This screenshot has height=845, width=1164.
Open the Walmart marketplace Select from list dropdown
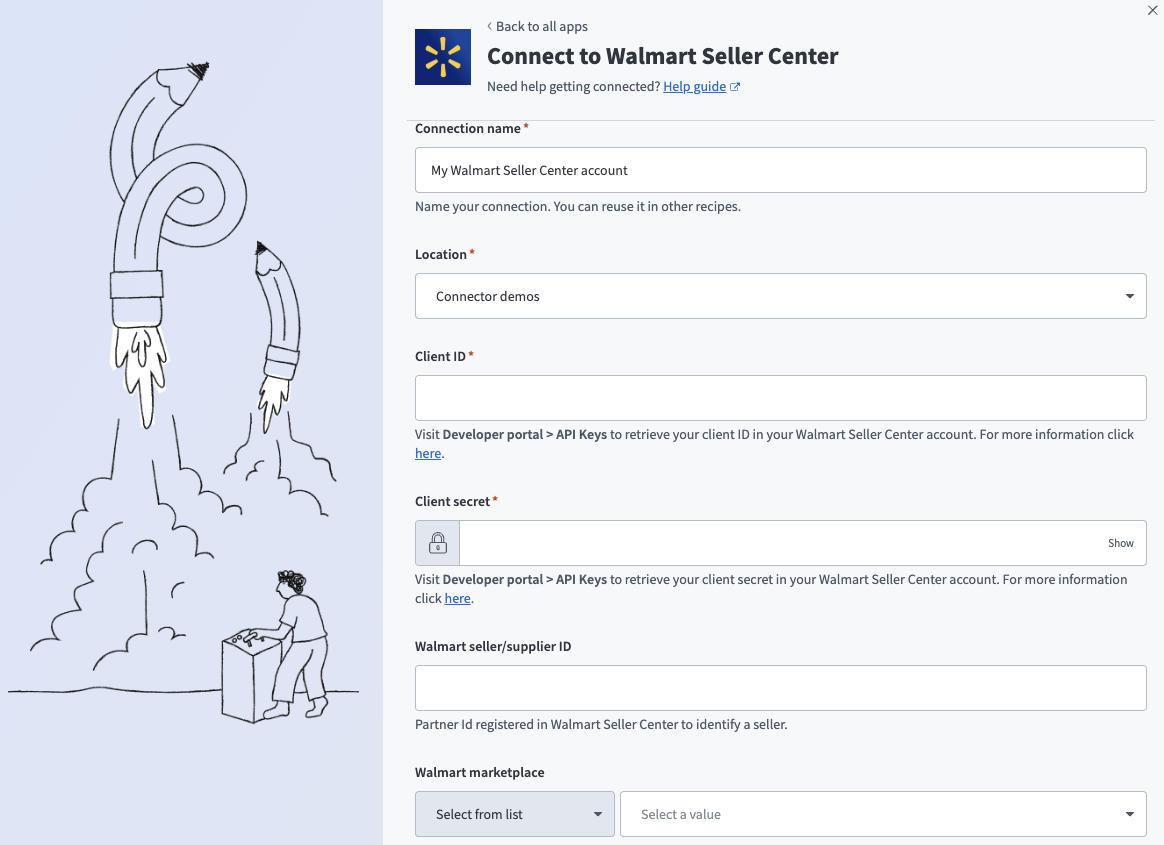(x=514, y=814)
